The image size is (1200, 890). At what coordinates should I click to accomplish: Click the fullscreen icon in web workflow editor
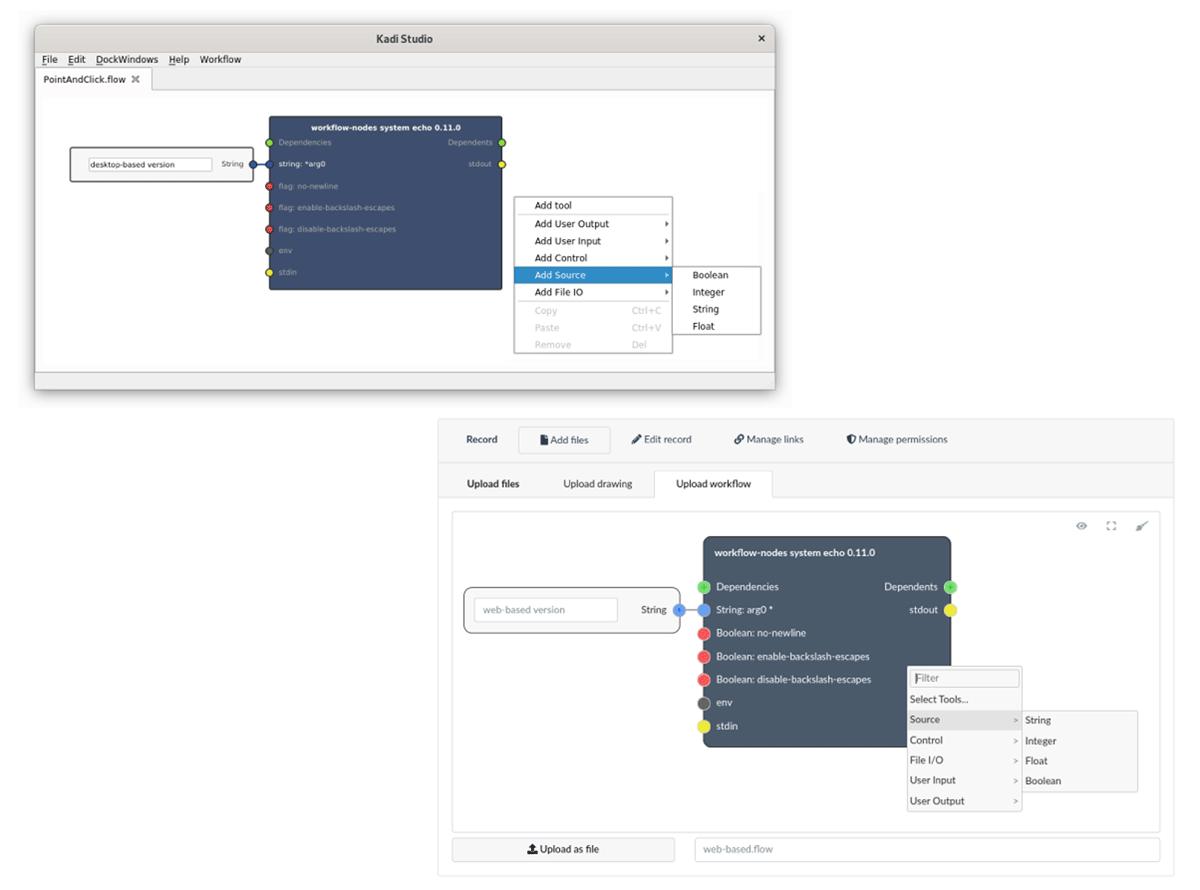1111,526
